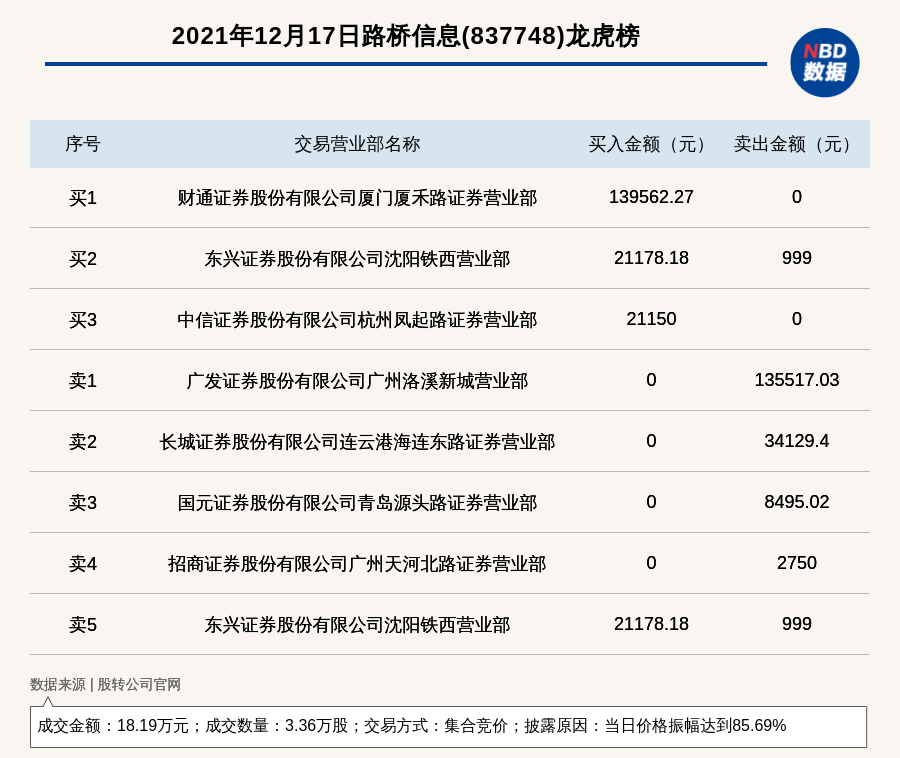Click the 买2 row label
The image size is (900, 758).
pos(83,259)
